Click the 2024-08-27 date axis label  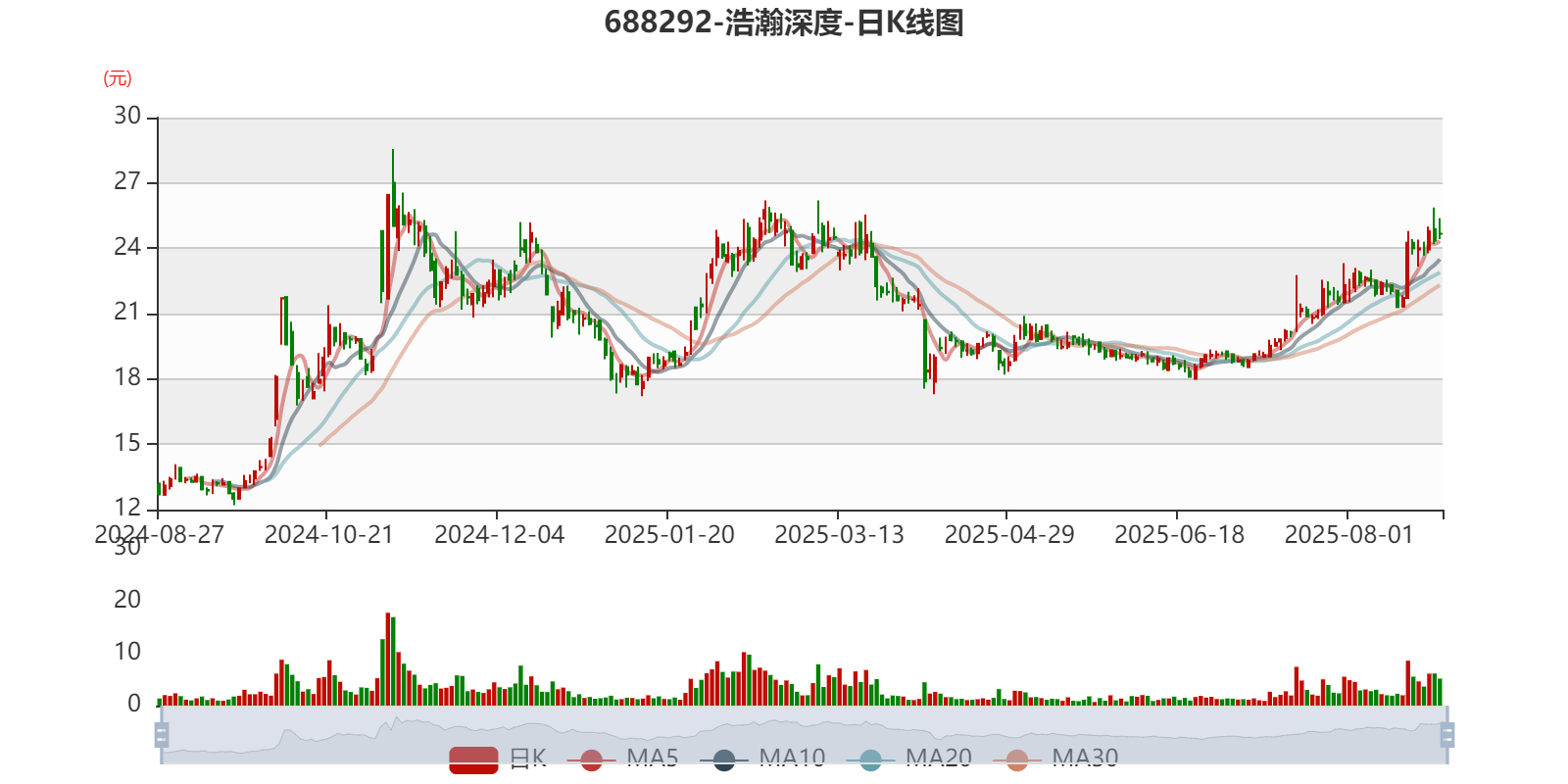pos(159,535)
